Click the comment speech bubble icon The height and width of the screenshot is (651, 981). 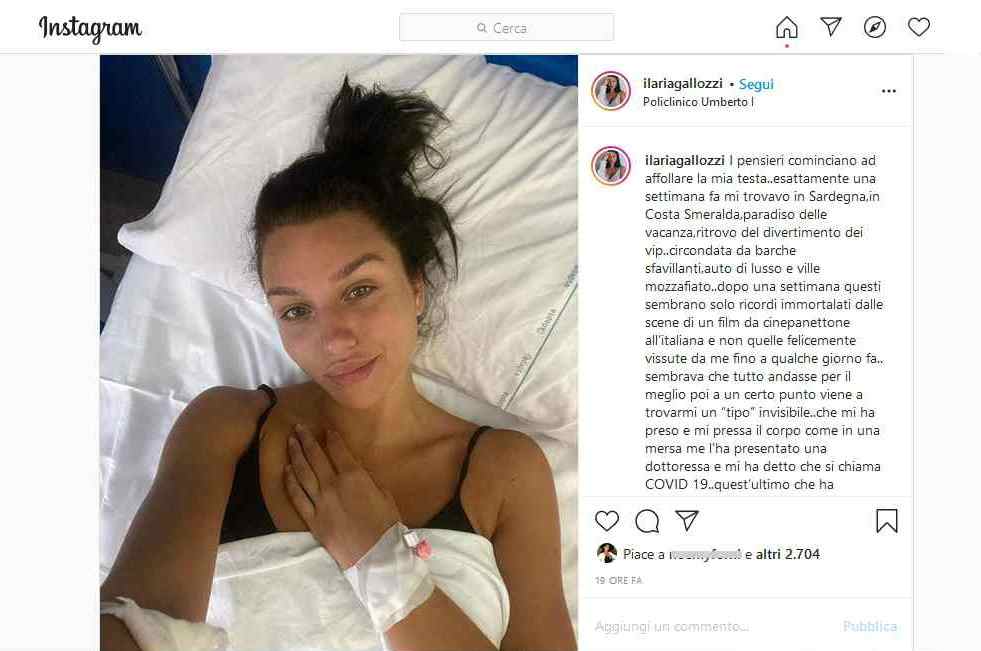(647, 520)
